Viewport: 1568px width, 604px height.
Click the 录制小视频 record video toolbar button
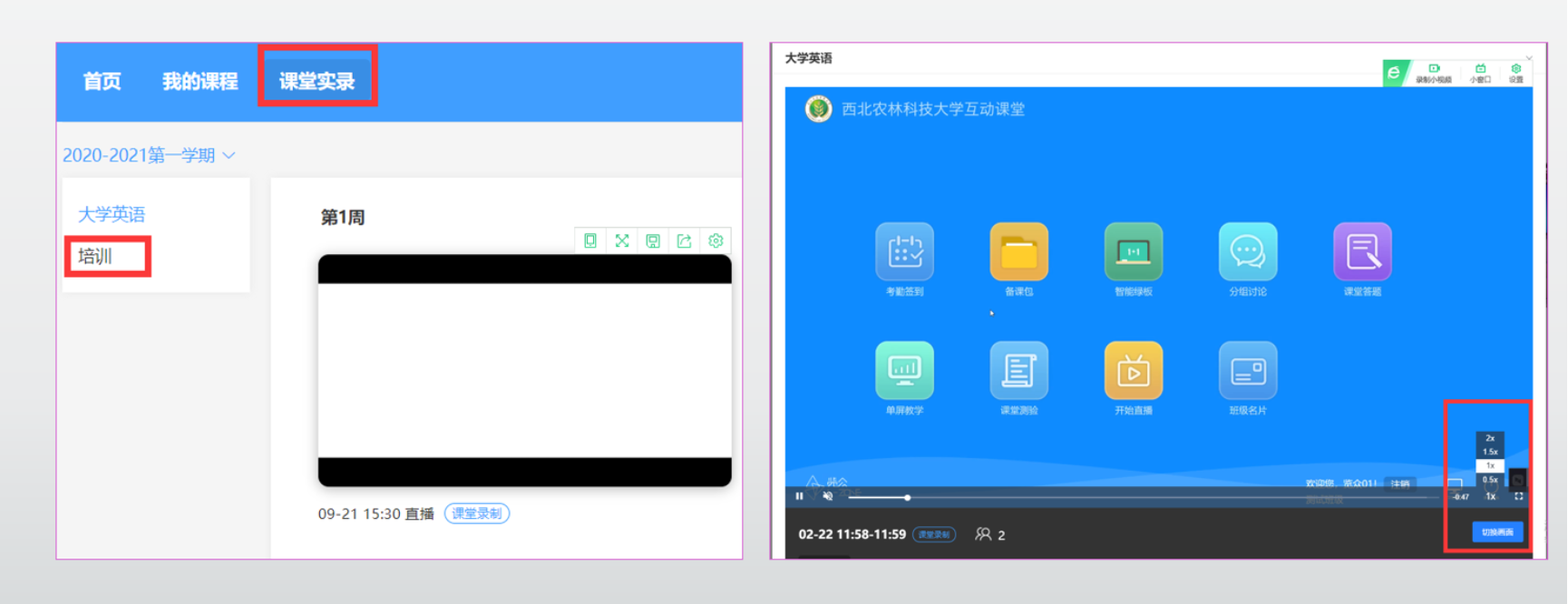1434,73
